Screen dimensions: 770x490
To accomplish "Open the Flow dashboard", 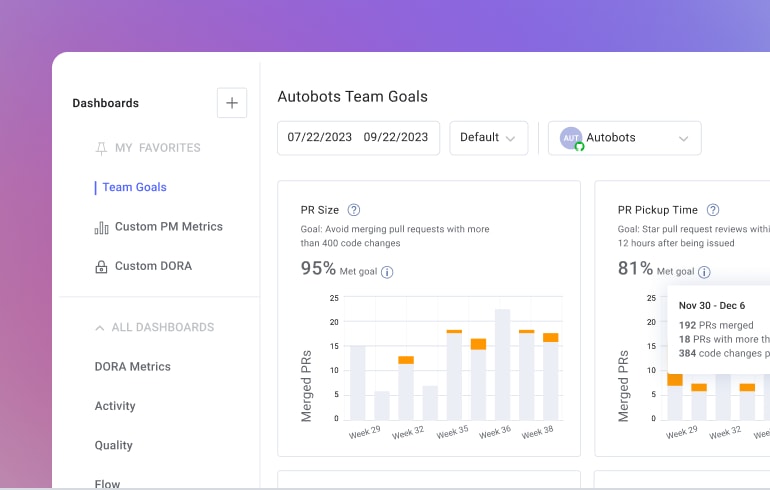I will [x=107, y=484].
